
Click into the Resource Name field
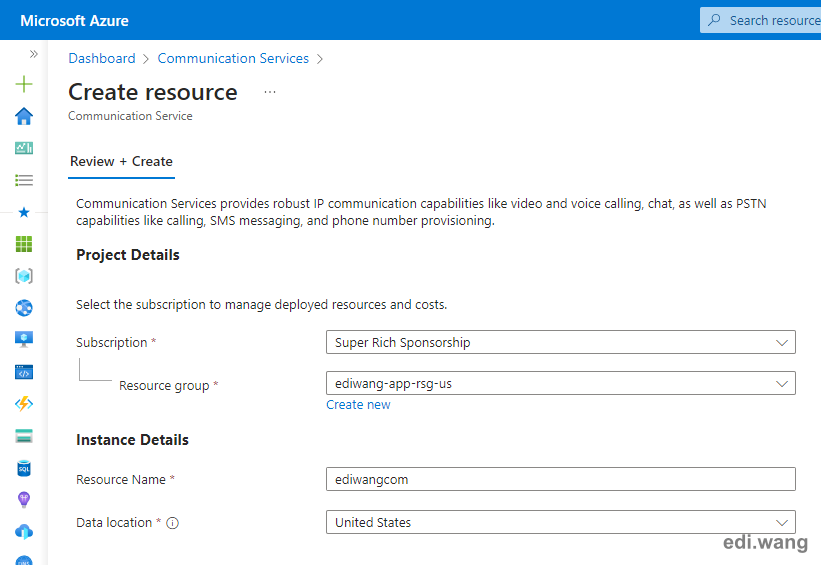(x=561, y=479)
